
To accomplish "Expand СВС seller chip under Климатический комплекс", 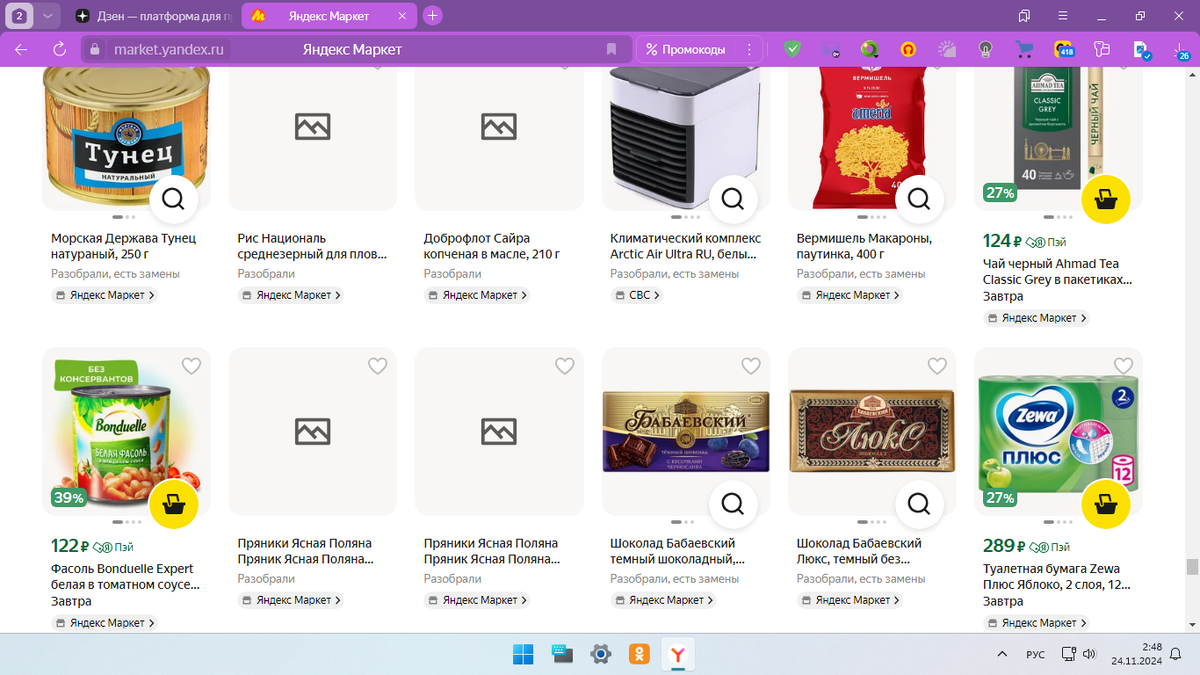I will (x=636, y=295).
